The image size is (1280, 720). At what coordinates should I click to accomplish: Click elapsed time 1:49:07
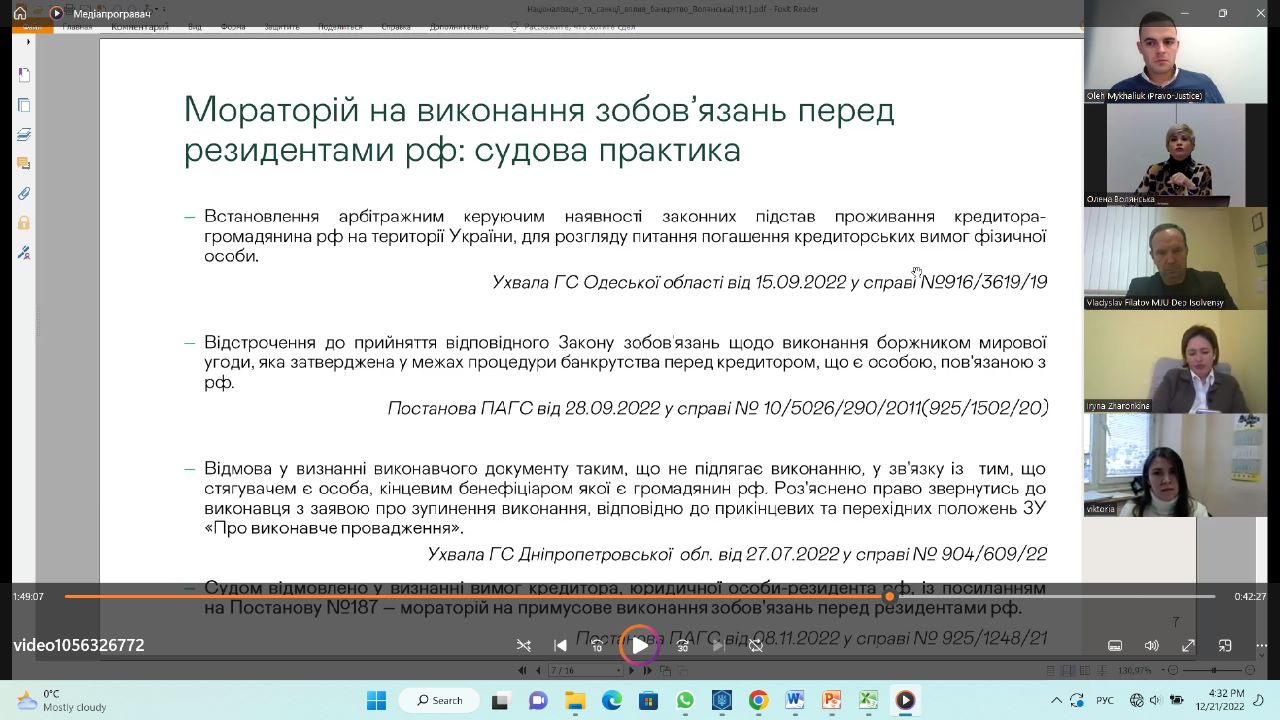(28, 597)
